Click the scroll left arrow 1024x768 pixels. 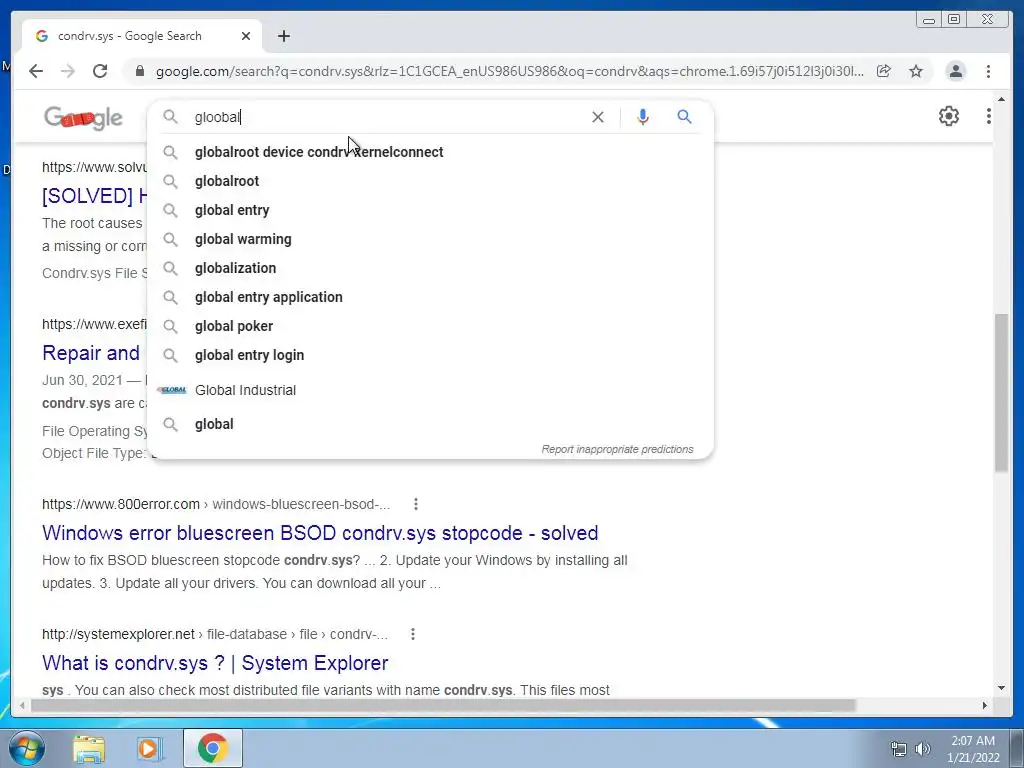point(22,705)
